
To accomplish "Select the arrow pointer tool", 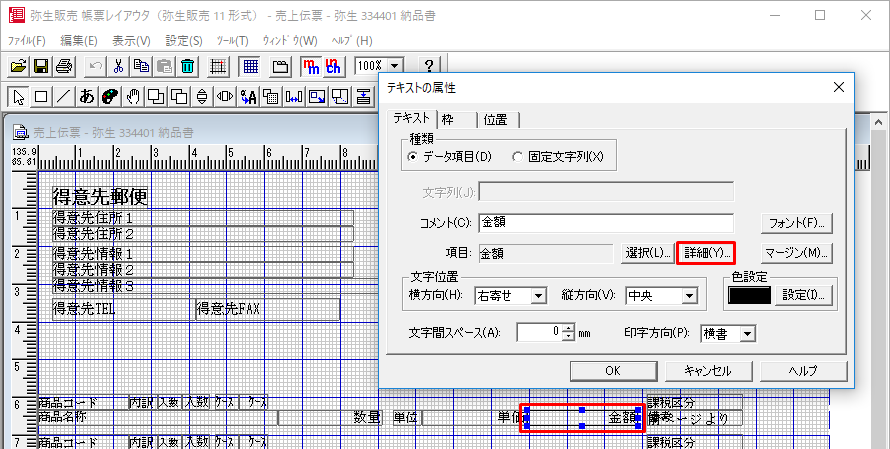I will (x=18, y=97).
